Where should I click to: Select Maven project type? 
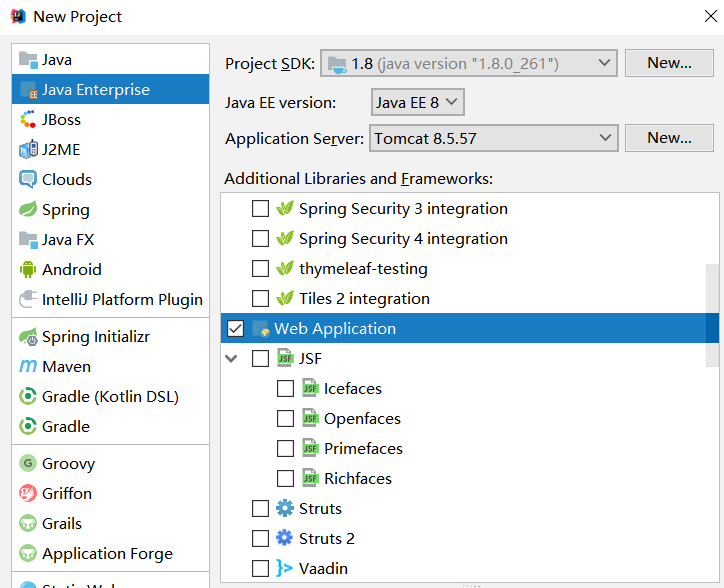(x=110, y=367)
